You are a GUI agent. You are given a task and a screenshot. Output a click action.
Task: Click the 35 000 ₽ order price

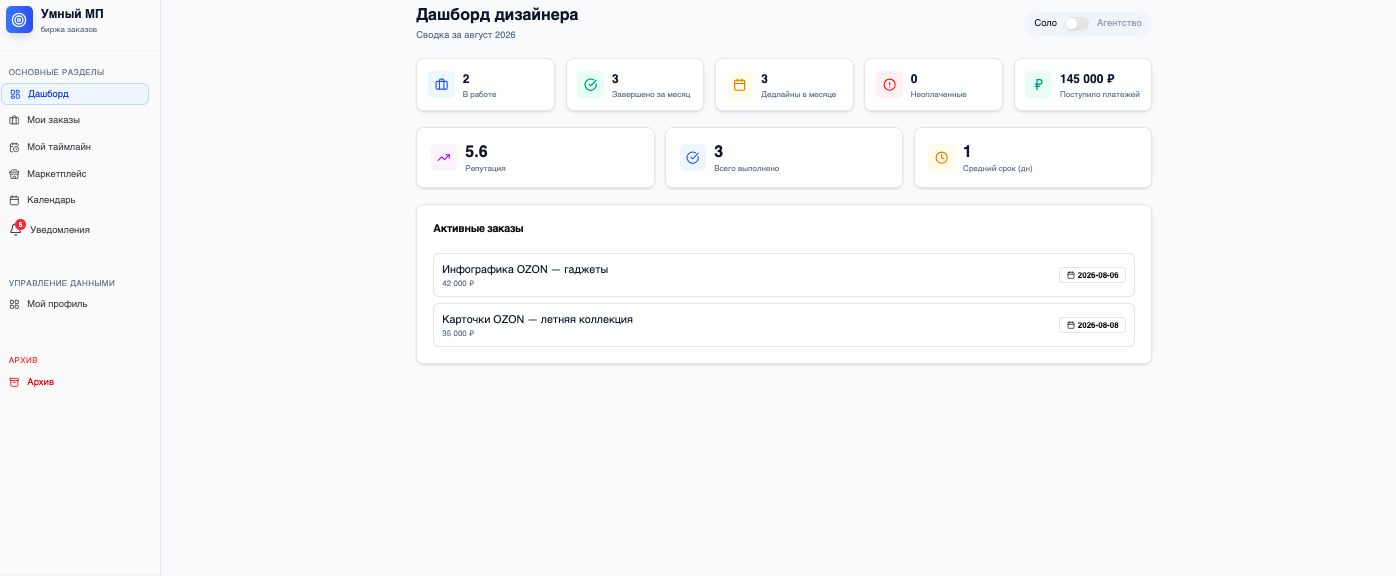(x=458, y=334)
